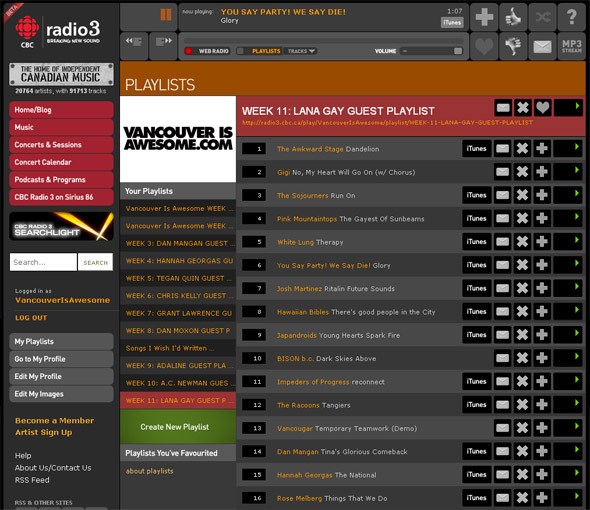Adjust the volume slider
Screen dimensions: 590x510
pyautogui.click(x=432, y=51)
